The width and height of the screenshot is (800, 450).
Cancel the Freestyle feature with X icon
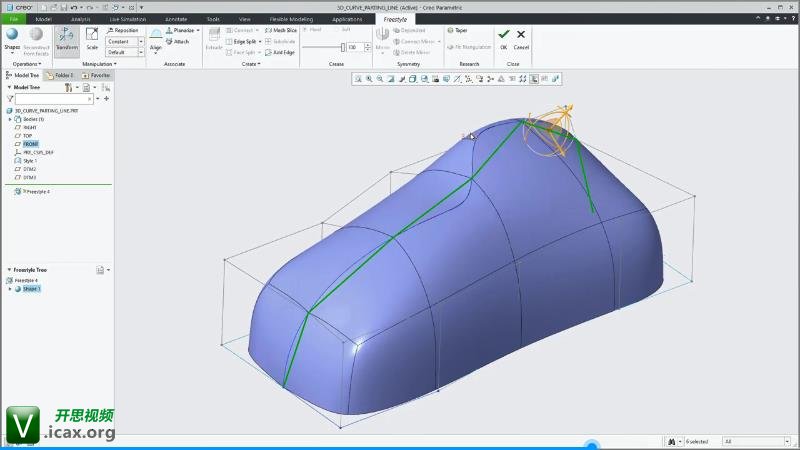[x=521, y=37]
